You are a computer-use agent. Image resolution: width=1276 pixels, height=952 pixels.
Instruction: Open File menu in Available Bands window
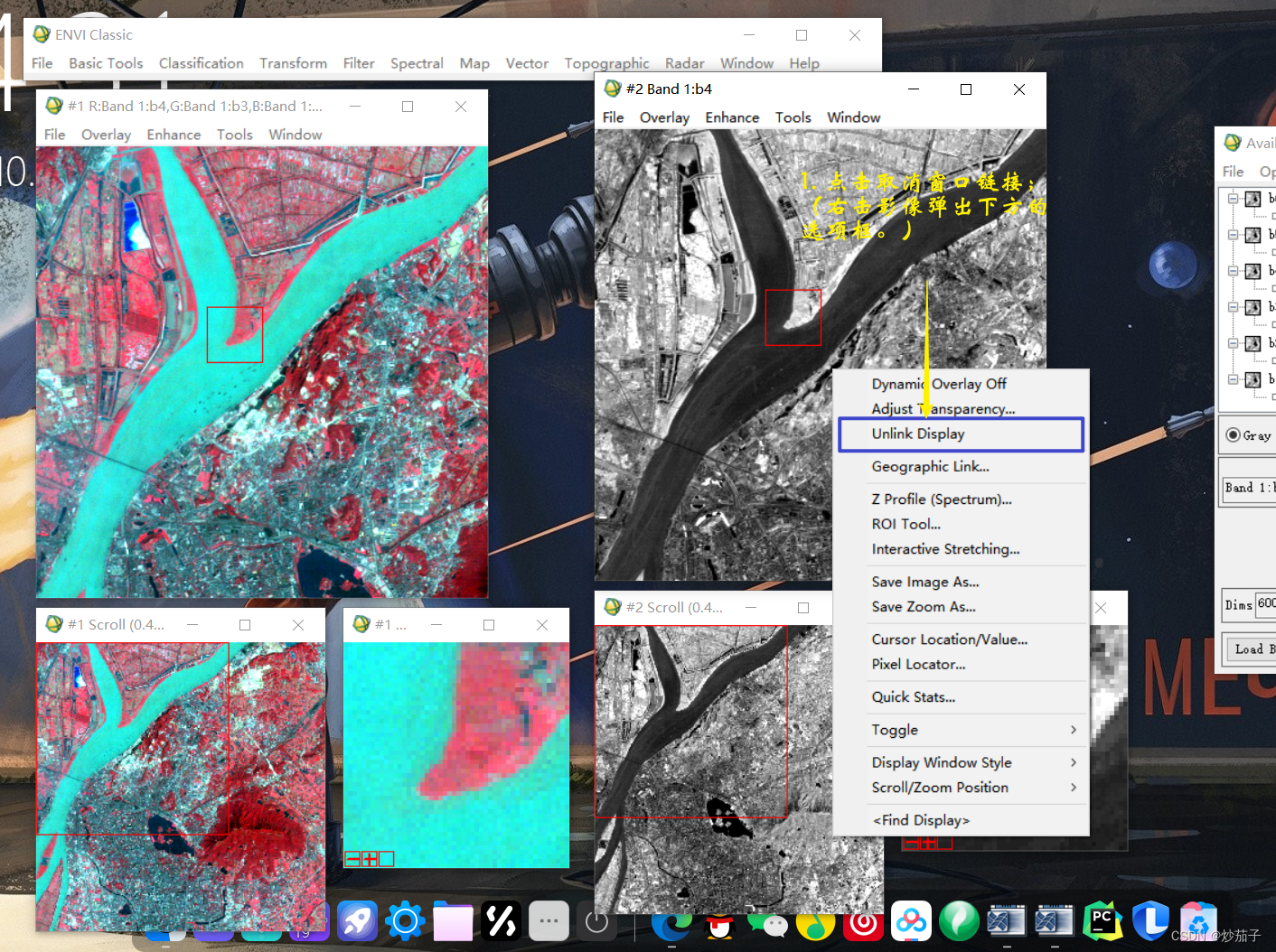coord(1233,172)
